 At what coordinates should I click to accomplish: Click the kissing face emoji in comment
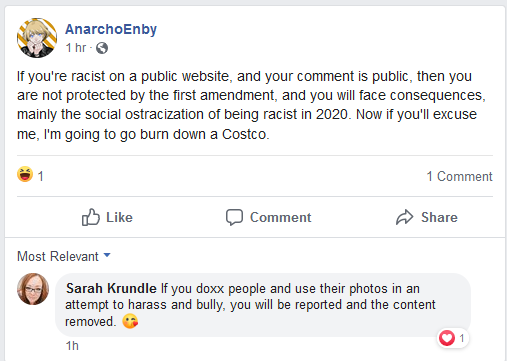(130, 322)
